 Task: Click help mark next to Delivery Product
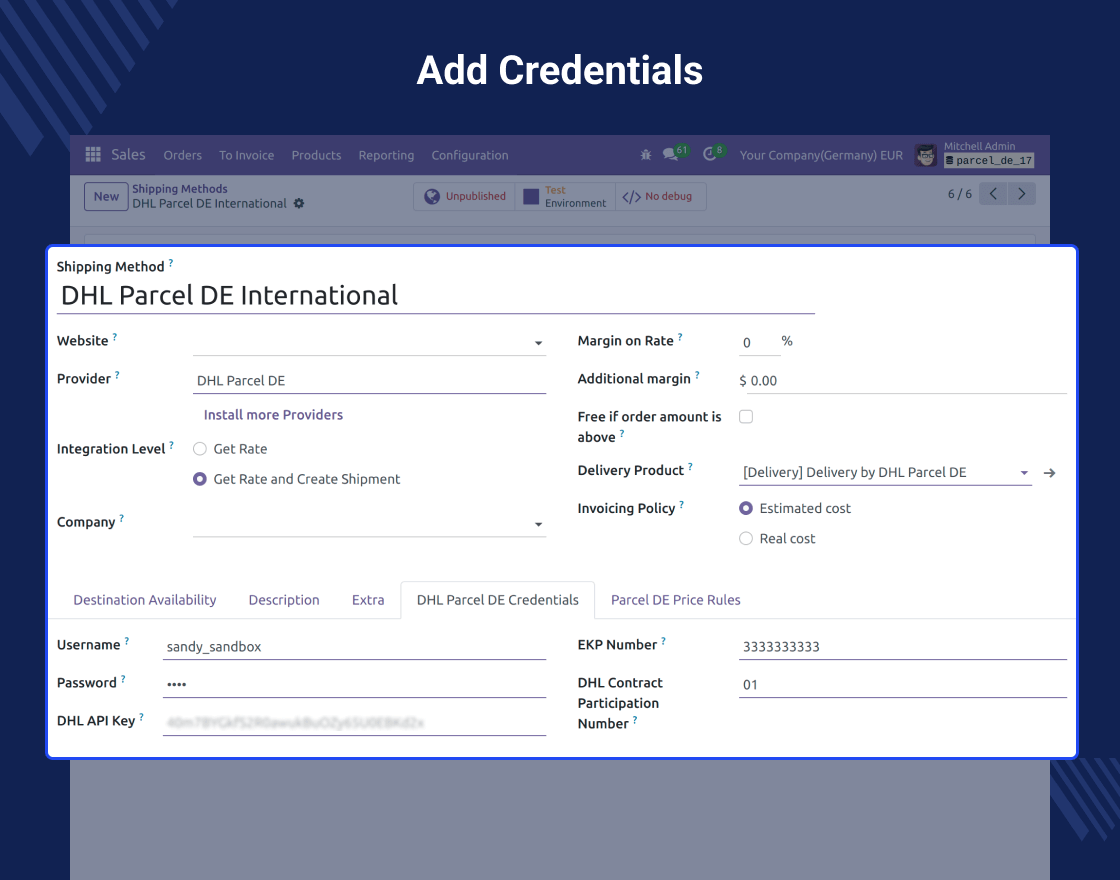tap(690, 466)
